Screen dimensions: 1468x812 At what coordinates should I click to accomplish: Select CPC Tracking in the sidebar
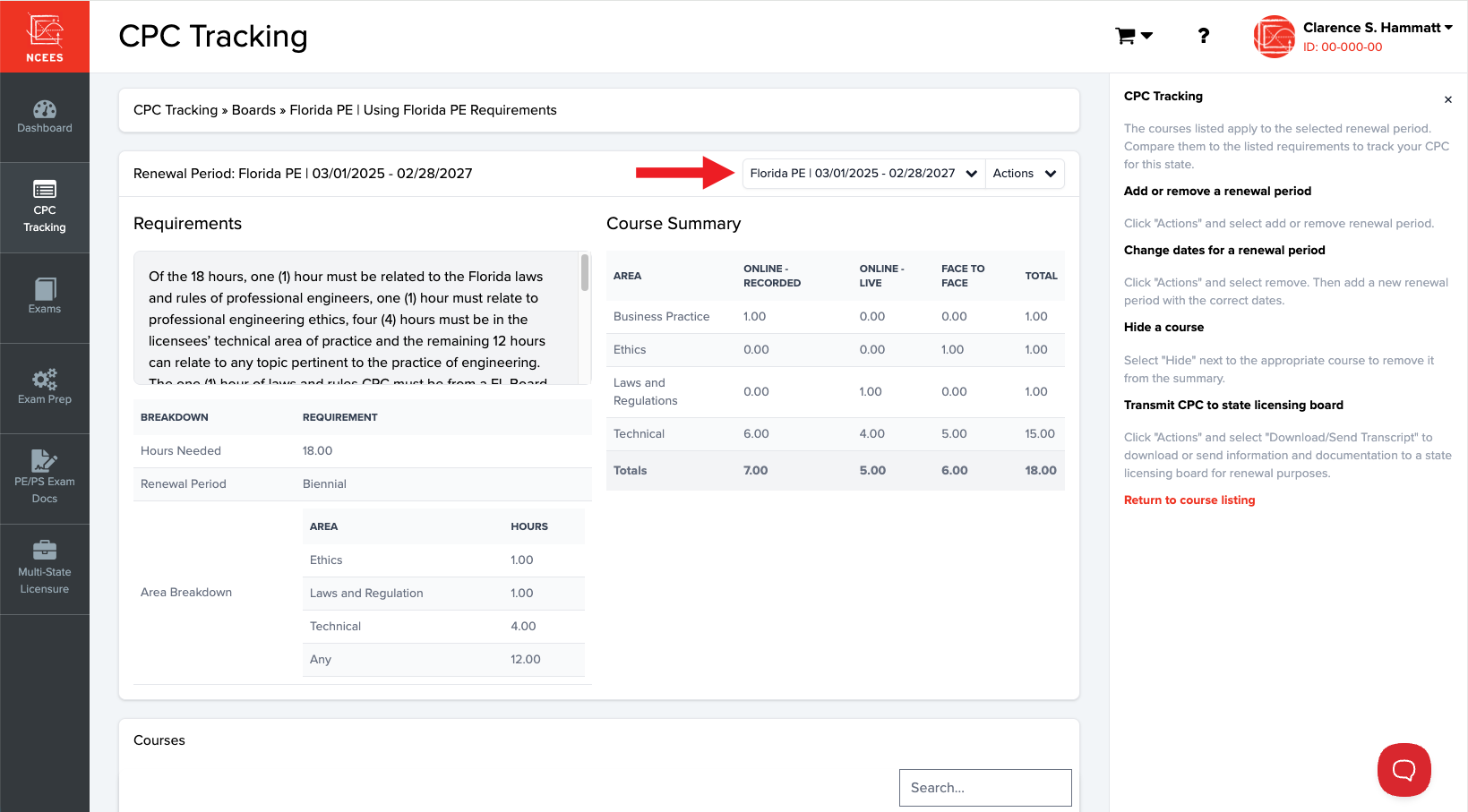coord(45,208)
